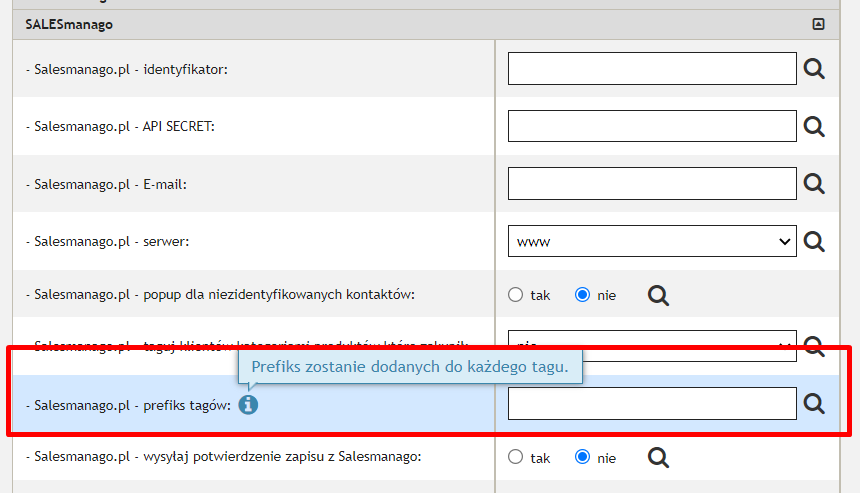
Task: Click magnifier icon next to prefiks tagów field
Action: pyautogui.click(x=814, y=404)
